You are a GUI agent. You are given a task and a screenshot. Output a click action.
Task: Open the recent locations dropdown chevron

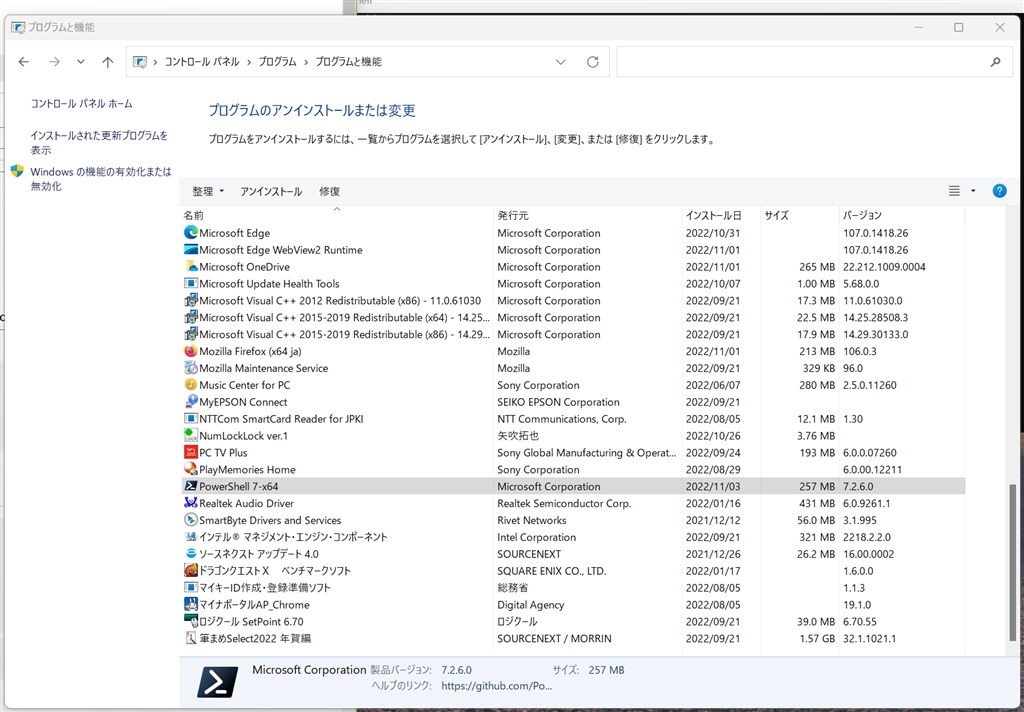pyautogui.click(x=80, y=62)
